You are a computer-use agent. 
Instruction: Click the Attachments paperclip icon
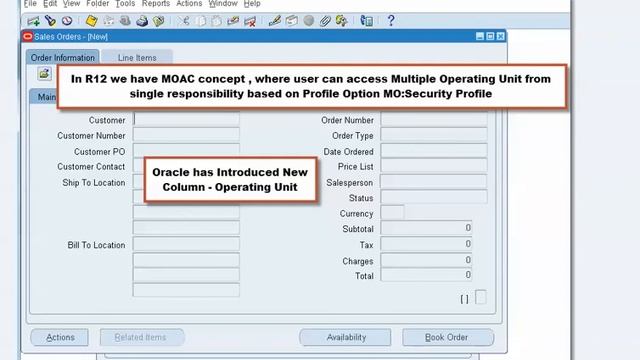[325, 20]
